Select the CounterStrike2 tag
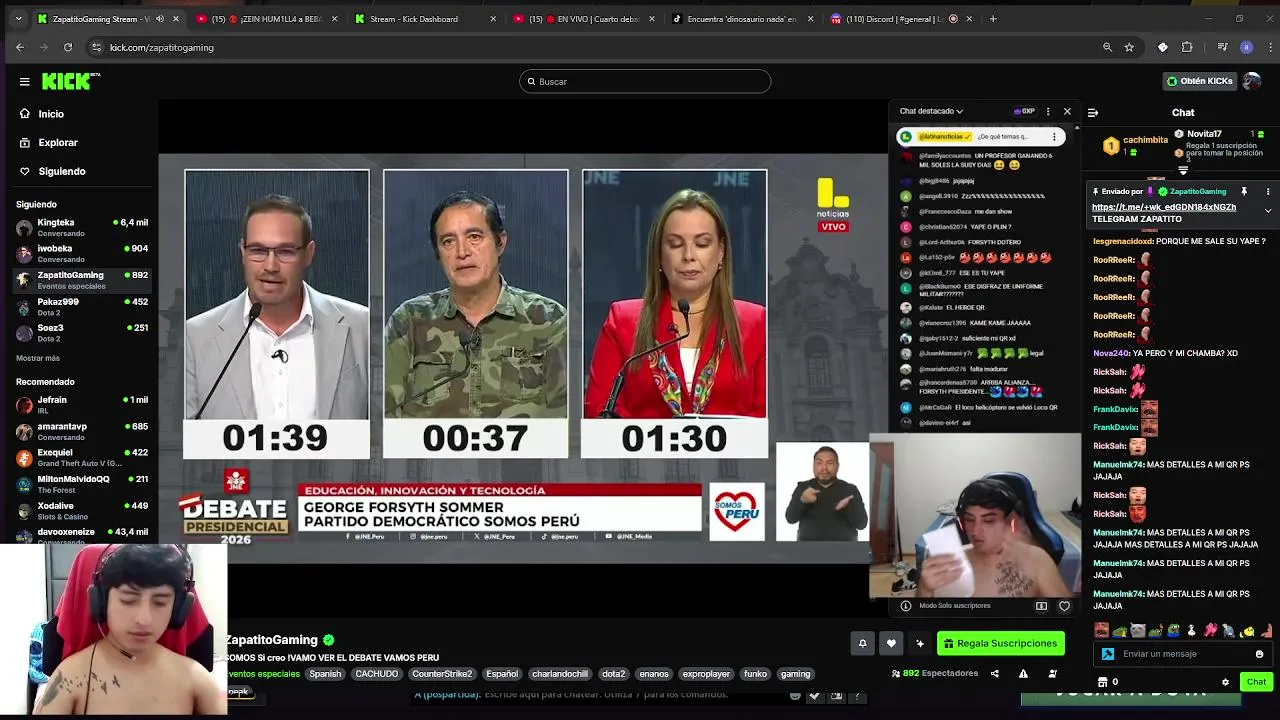Screen dimensions: 1280x720 (442, 674)
